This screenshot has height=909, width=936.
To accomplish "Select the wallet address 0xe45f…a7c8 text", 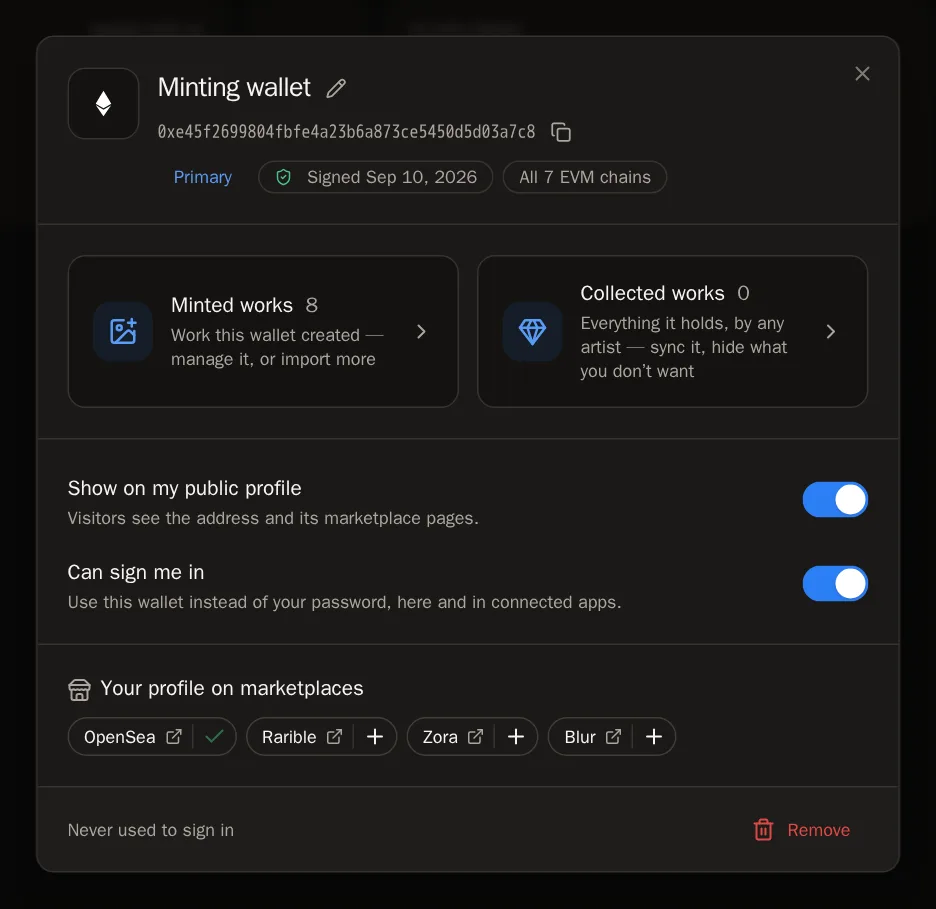I will point(346,132).
